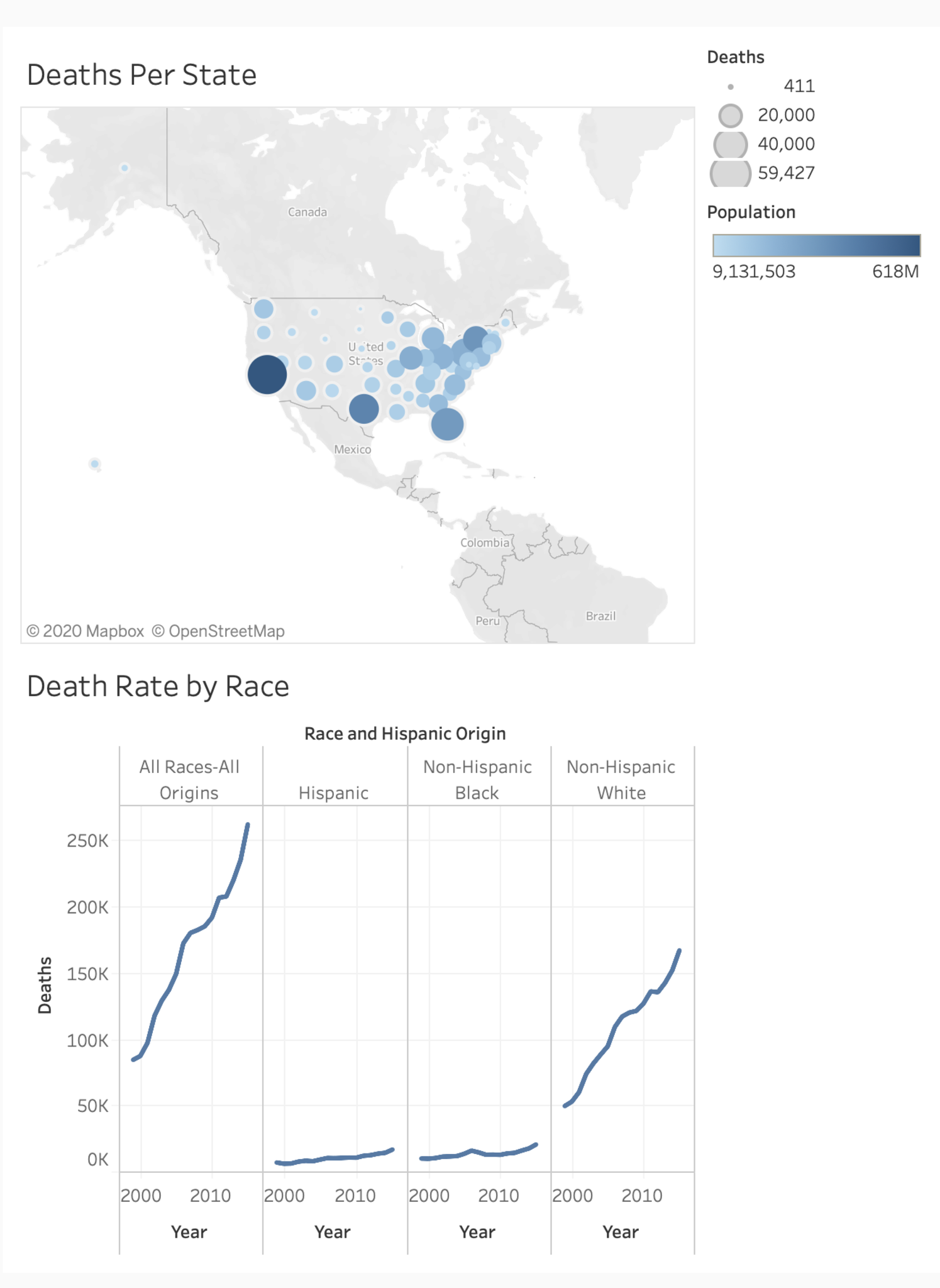Click the Population color gradient bar
The height and width of the screenshot is (1288, 940).
coord(816,245)
